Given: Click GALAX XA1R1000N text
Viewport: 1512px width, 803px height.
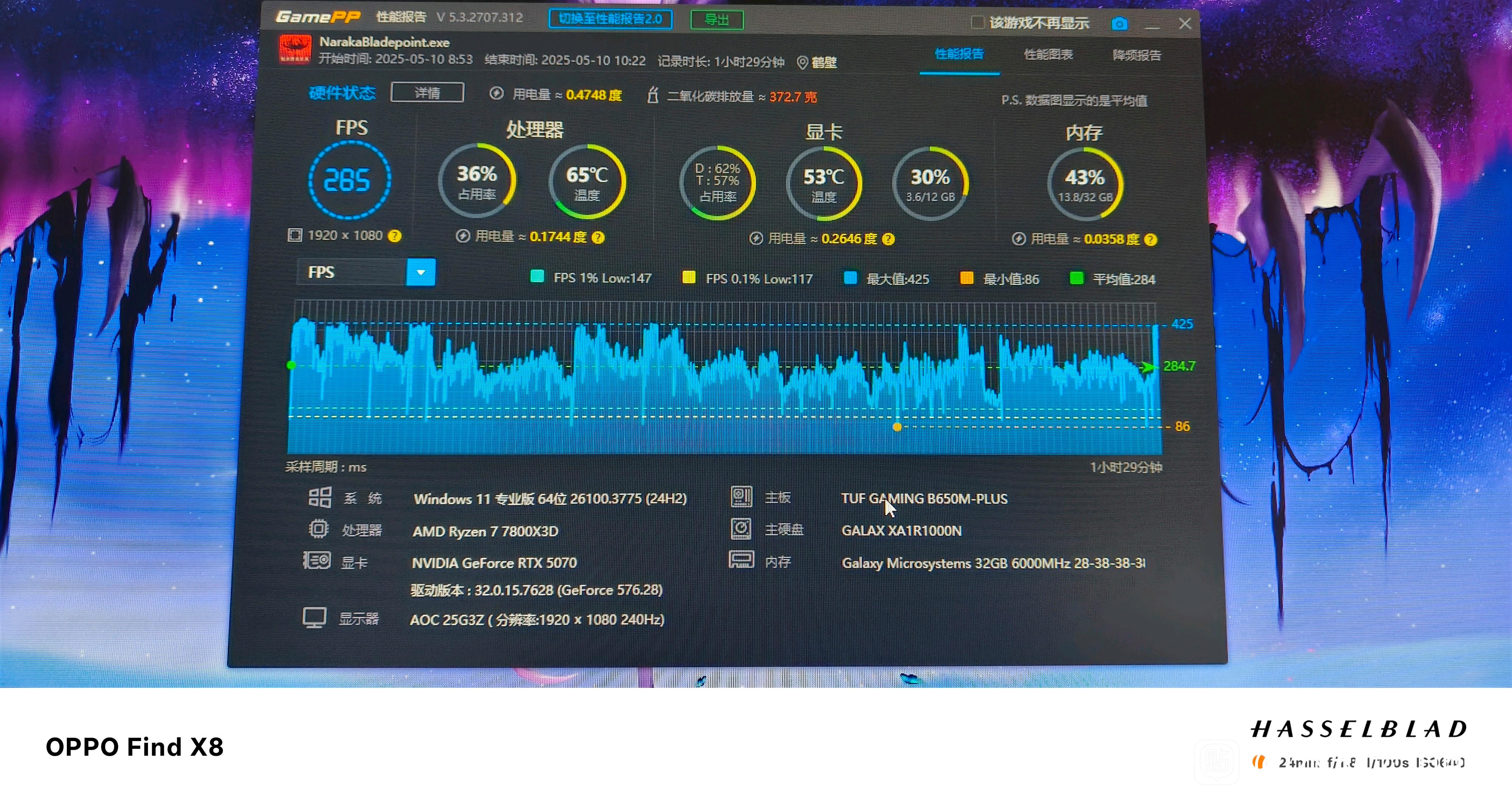Looking at the screenshot, I should tap(901, 531).
